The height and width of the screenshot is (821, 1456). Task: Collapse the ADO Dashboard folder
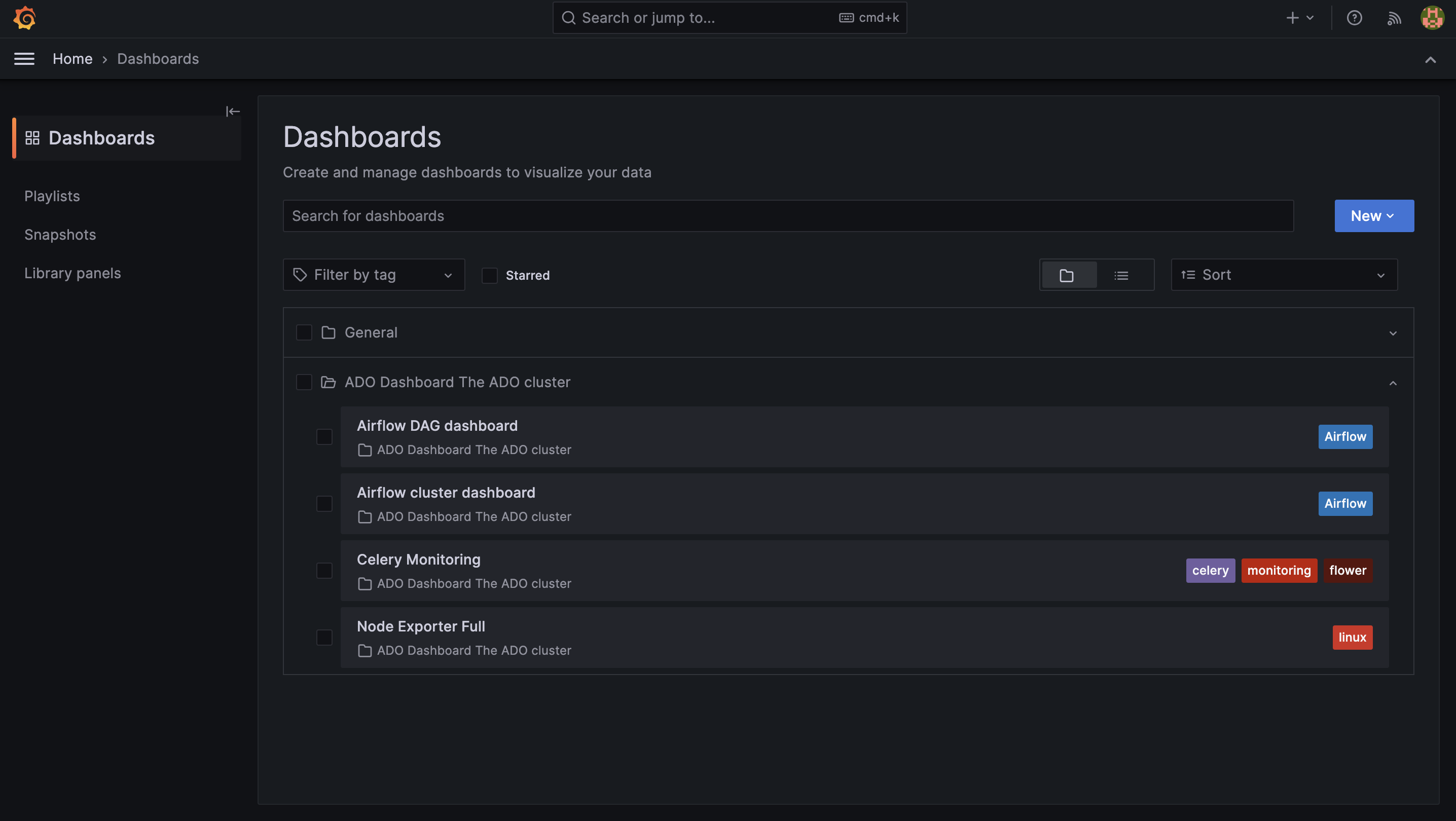pos(1393,383)
